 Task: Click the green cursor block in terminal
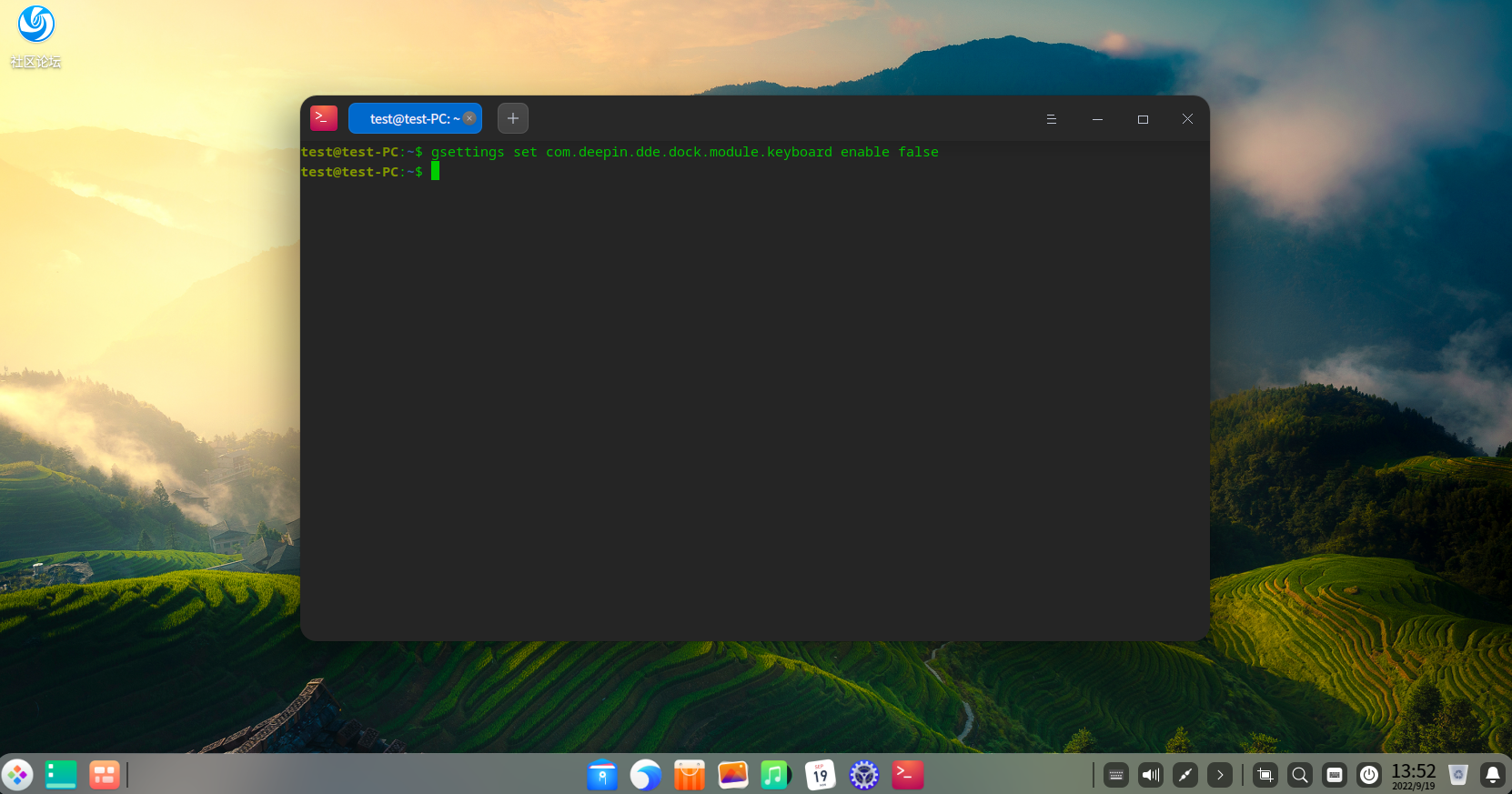(x=435, y=171)
